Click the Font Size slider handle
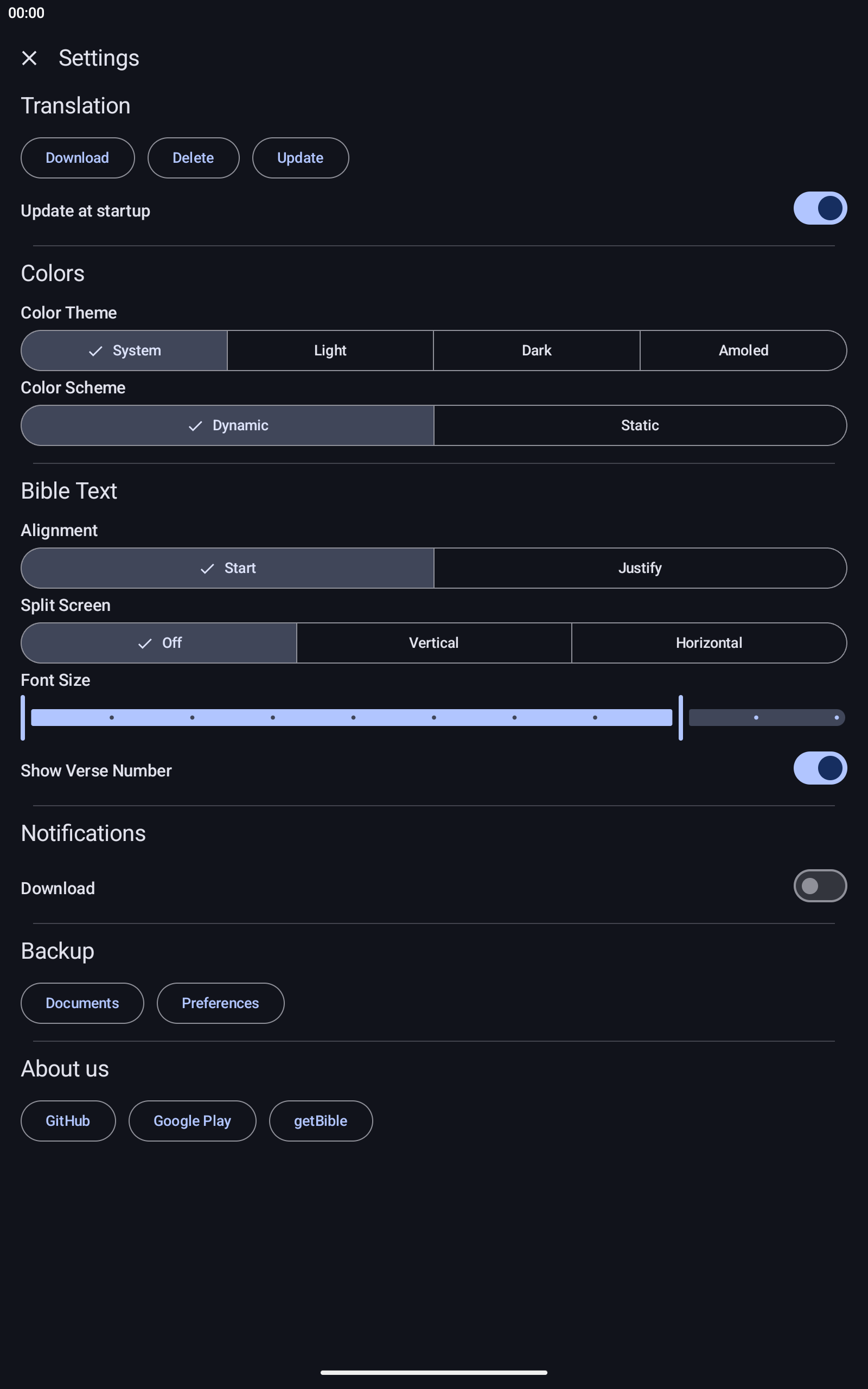 681,717
